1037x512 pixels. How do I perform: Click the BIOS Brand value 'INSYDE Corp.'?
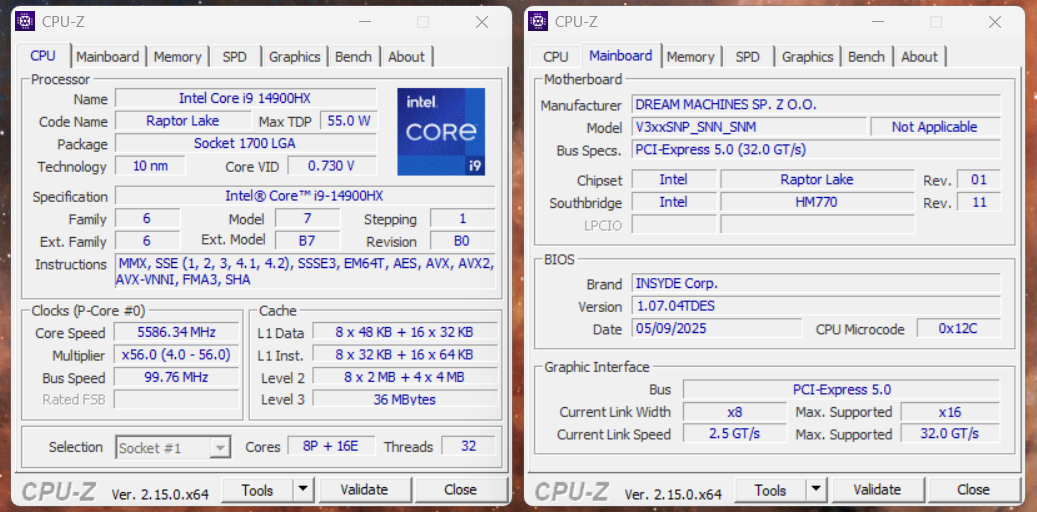point(816,284)
